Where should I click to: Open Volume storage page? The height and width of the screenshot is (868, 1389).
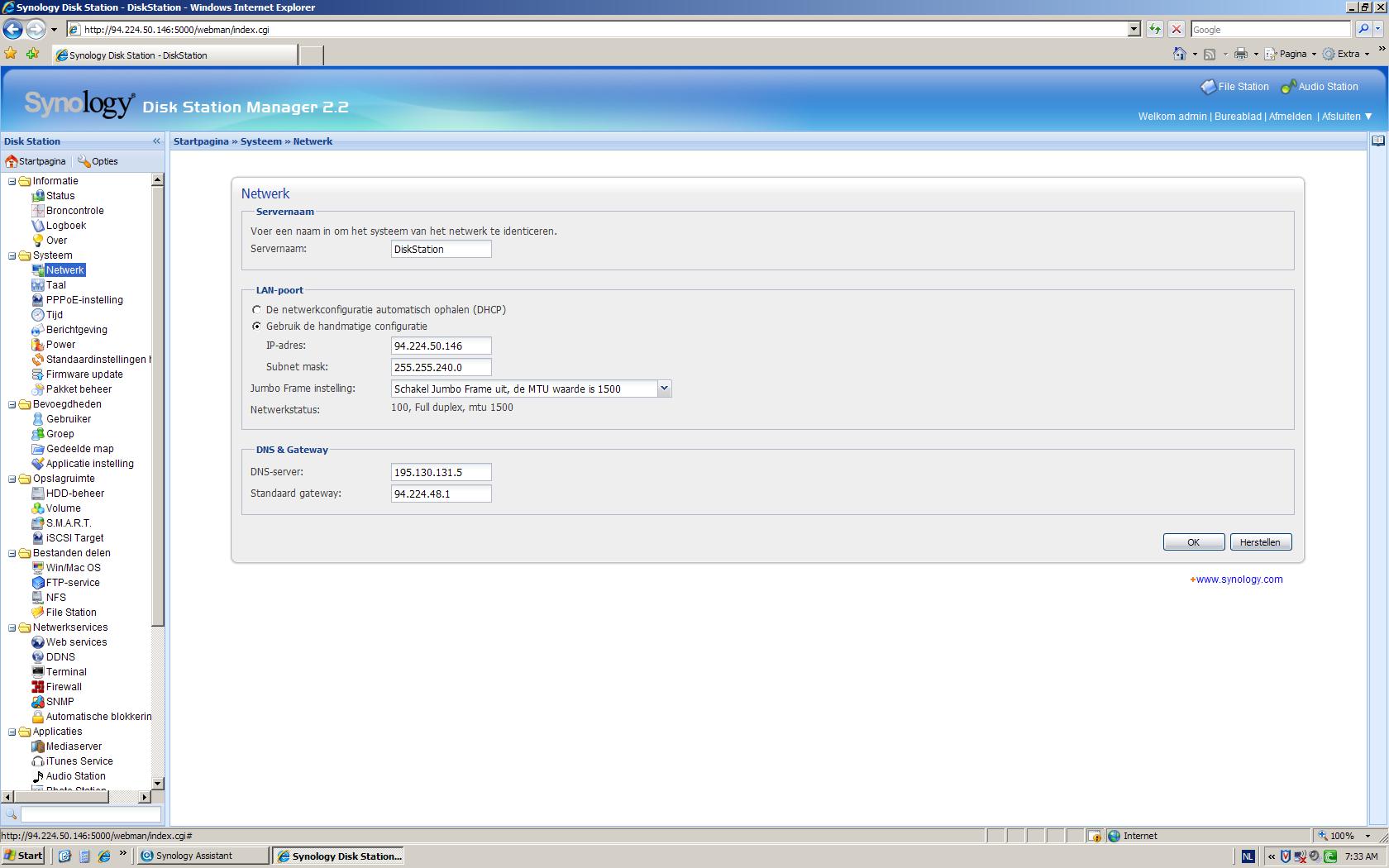coord(63,508)
